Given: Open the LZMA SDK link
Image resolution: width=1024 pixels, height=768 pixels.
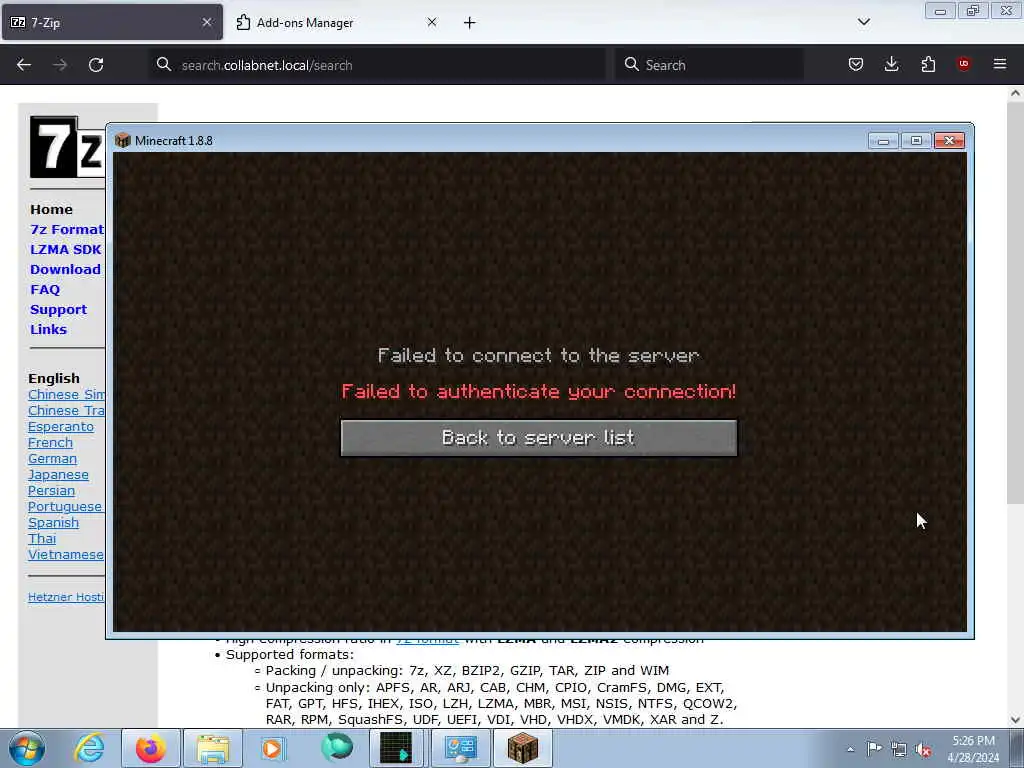Looking at the screenshot, I should [x=65, y=249].
